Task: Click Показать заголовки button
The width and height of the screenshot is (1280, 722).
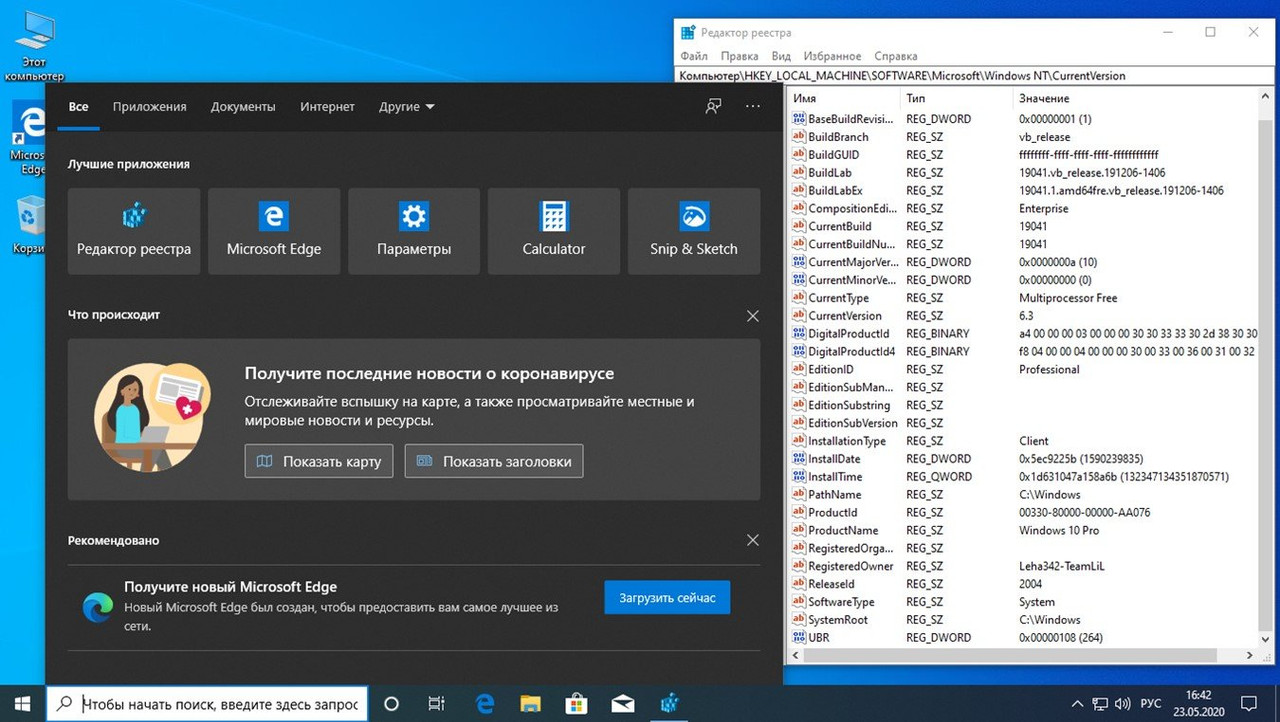Action: 494,461
